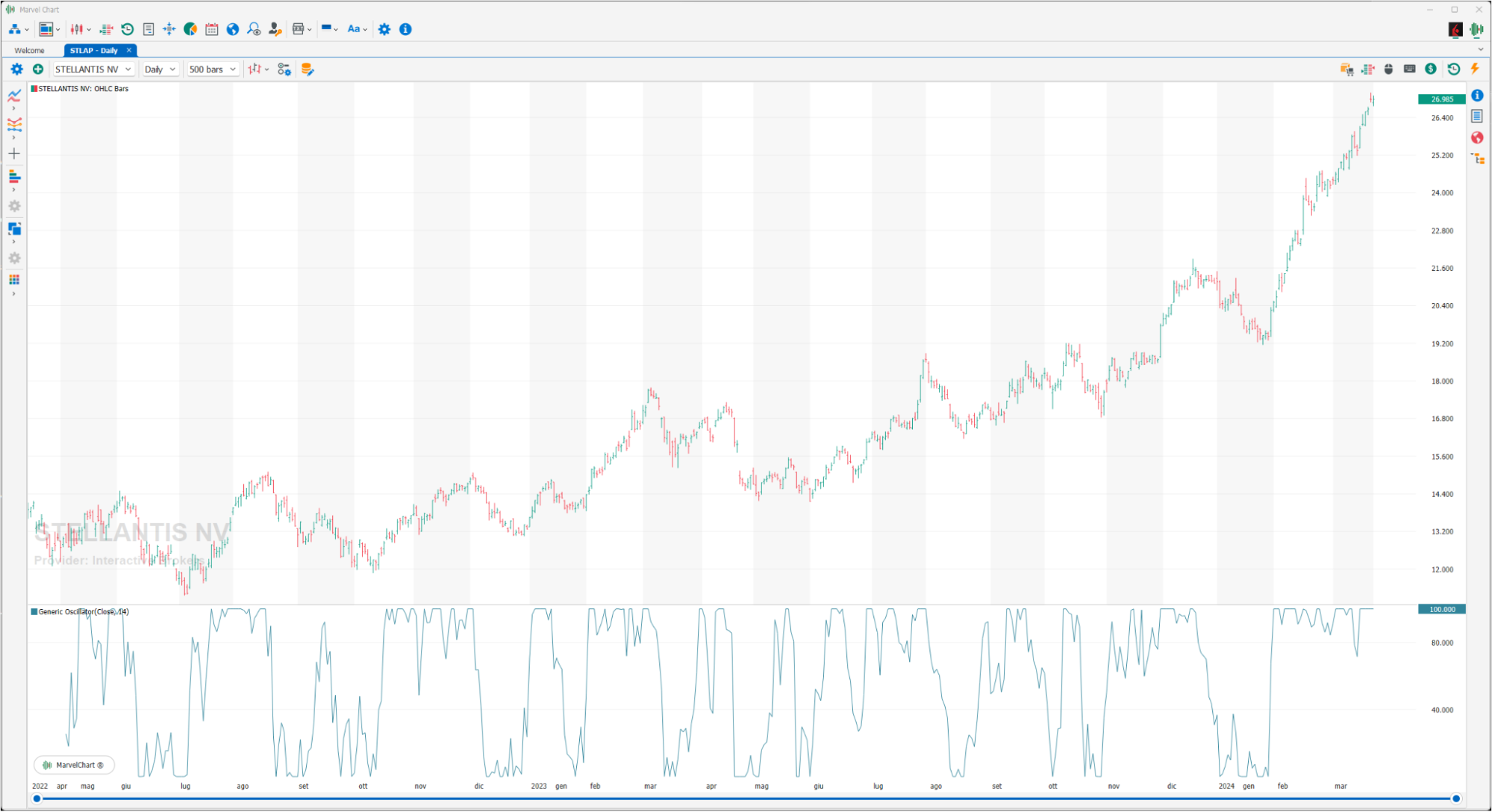Expand chevron under the overlapping squares tool
The image size is (1492, 812).
coord(13,242)
